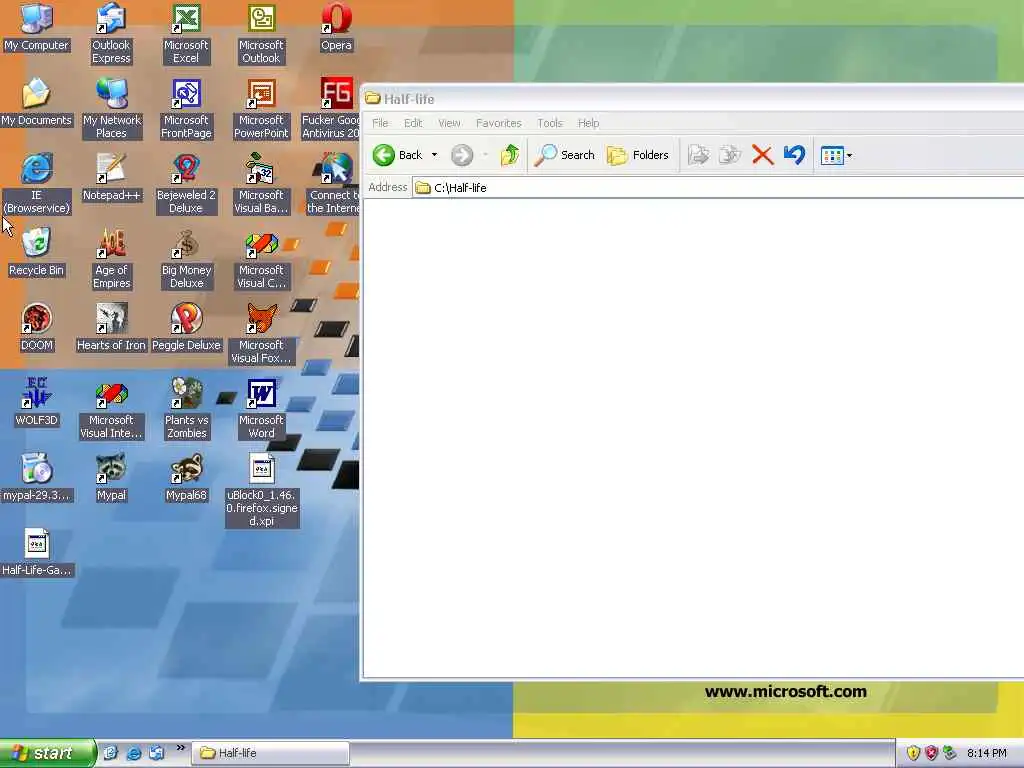Open Microsoft Visual FoxPro shortcut
Screen dimensions: 1024x768
[x=261, y=334]
